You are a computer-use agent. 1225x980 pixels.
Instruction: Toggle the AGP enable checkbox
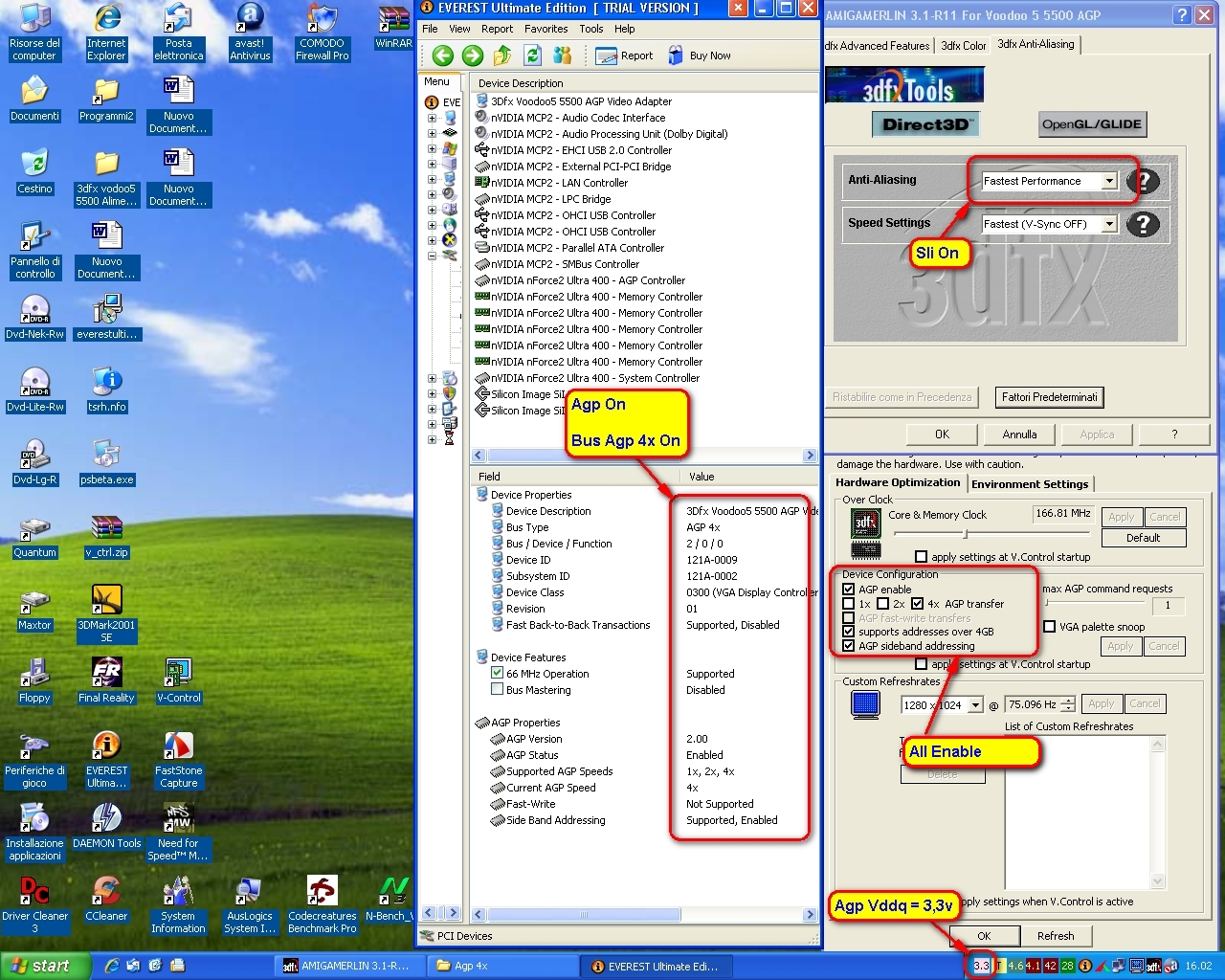[848, 590]
